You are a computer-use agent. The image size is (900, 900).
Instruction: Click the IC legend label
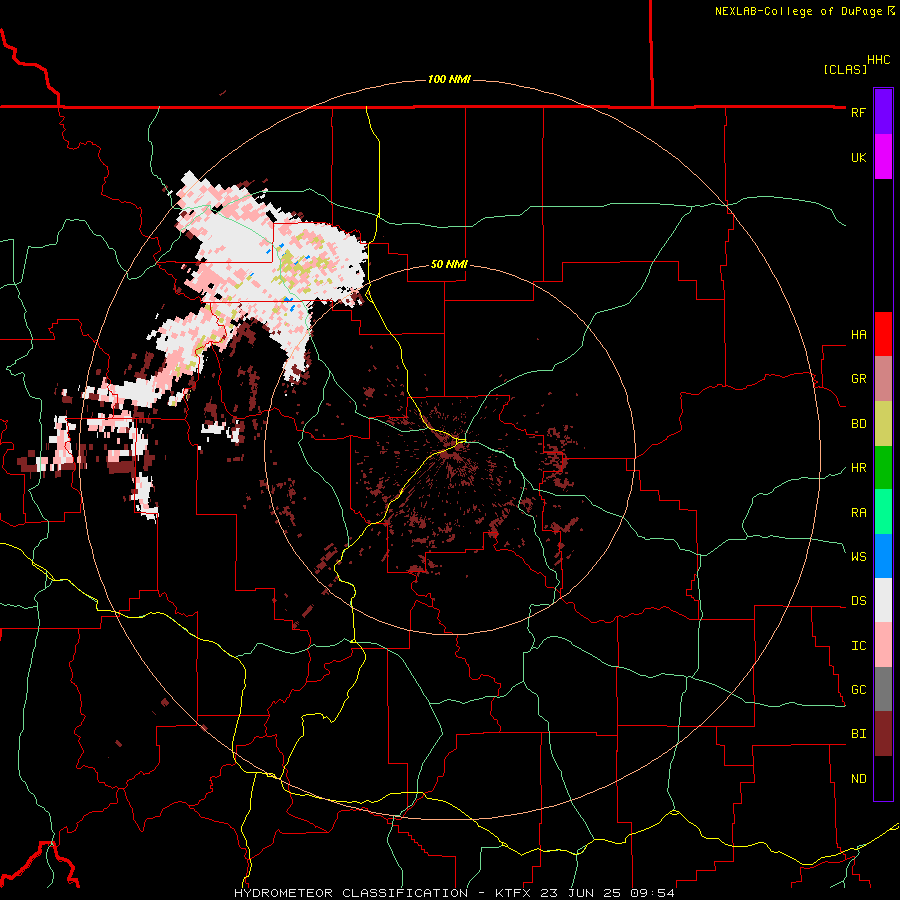[858, 646]
